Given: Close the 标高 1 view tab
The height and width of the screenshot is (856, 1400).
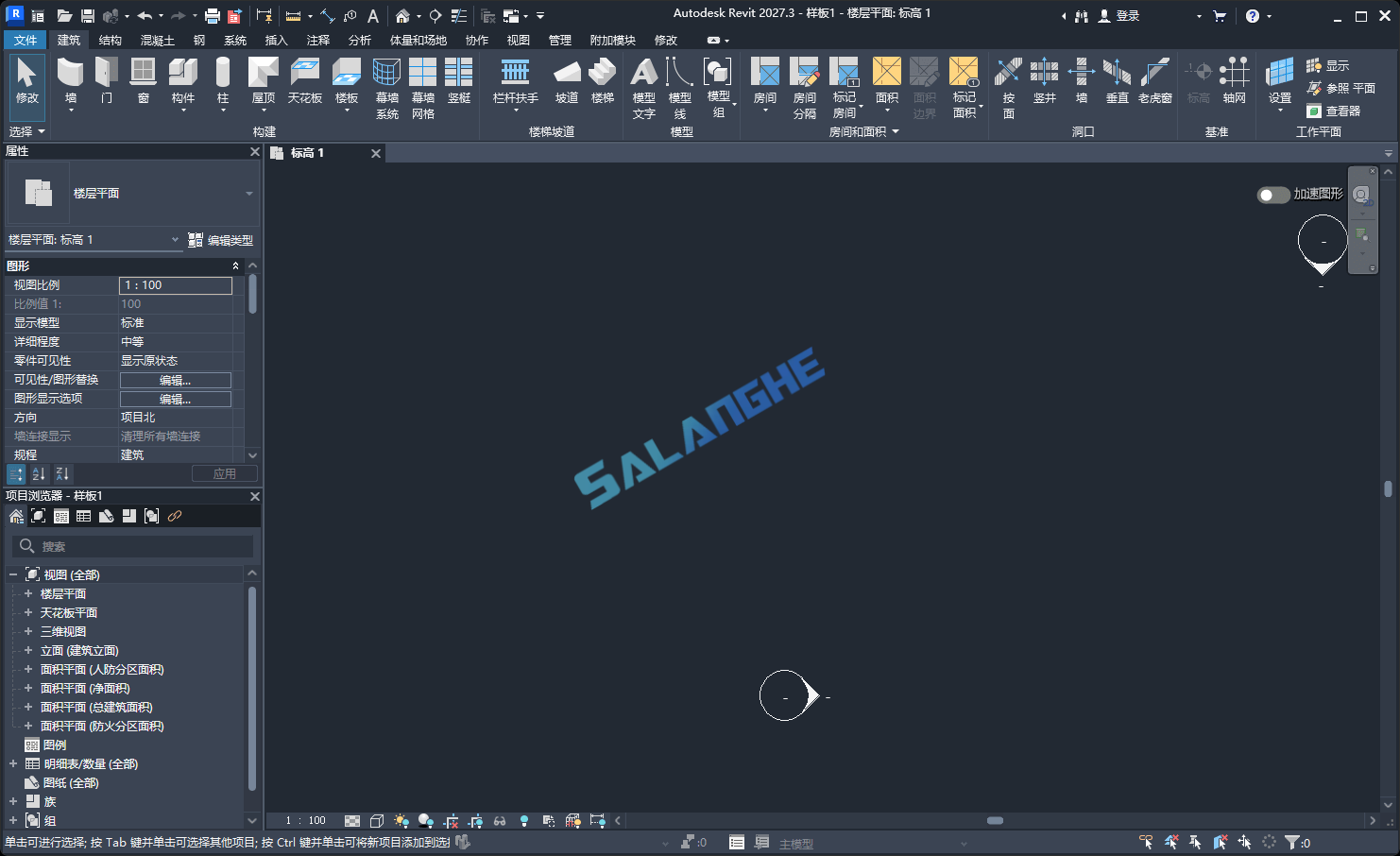Looking at the screenshot, I should pos(376,153).
